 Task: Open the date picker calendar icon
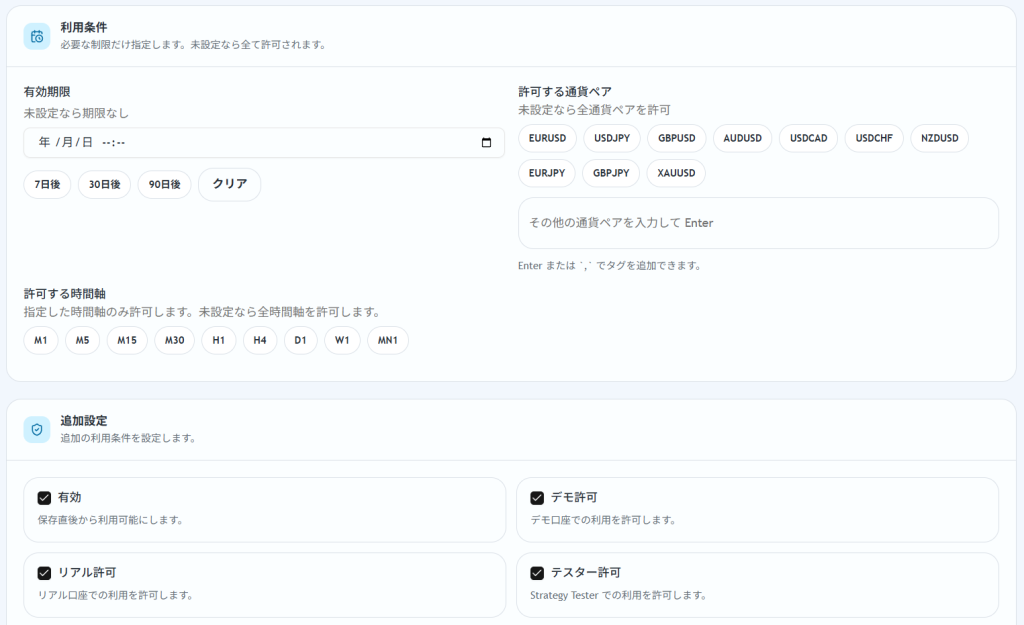point(486,143)
